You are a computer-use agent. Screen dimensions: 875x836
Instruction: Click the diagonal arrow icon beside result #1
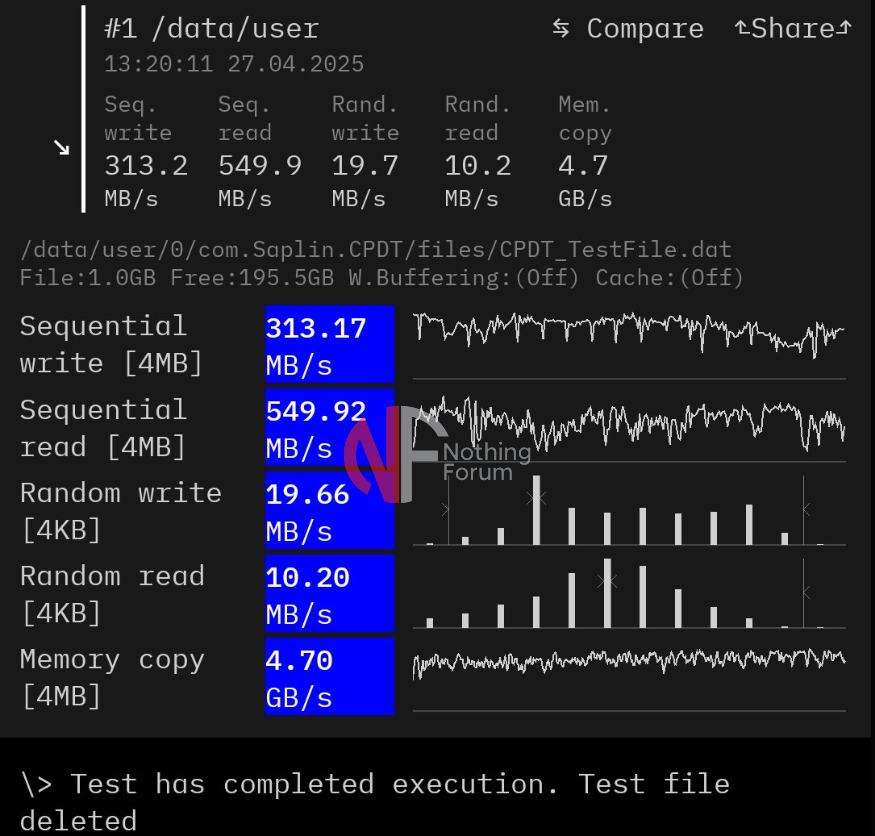click(x=62, y=148)
